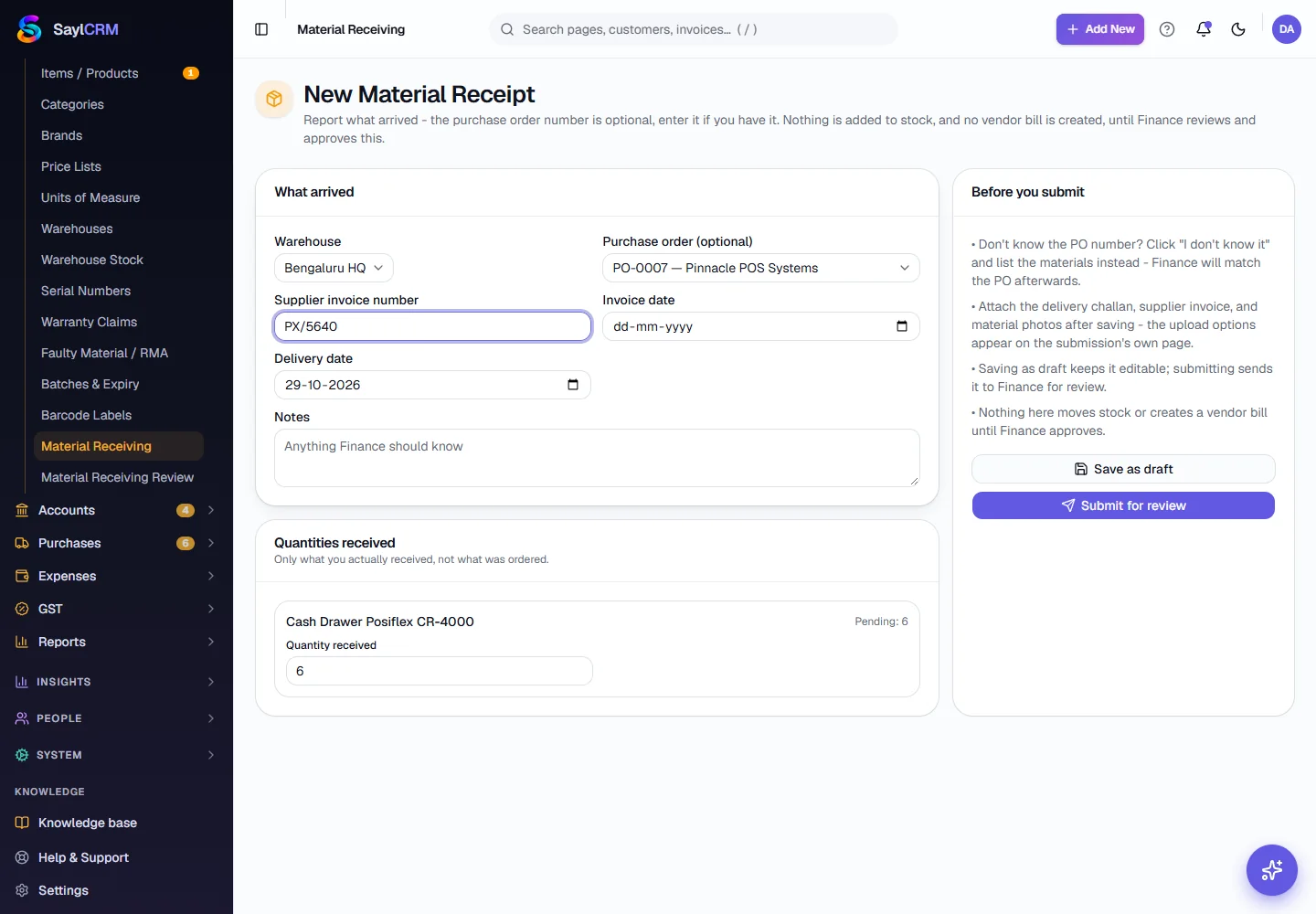Image resolution: width=1316 pixels, height=914 pixels.
Task: Click the GST percent icon
Action: tap(22, 609)
